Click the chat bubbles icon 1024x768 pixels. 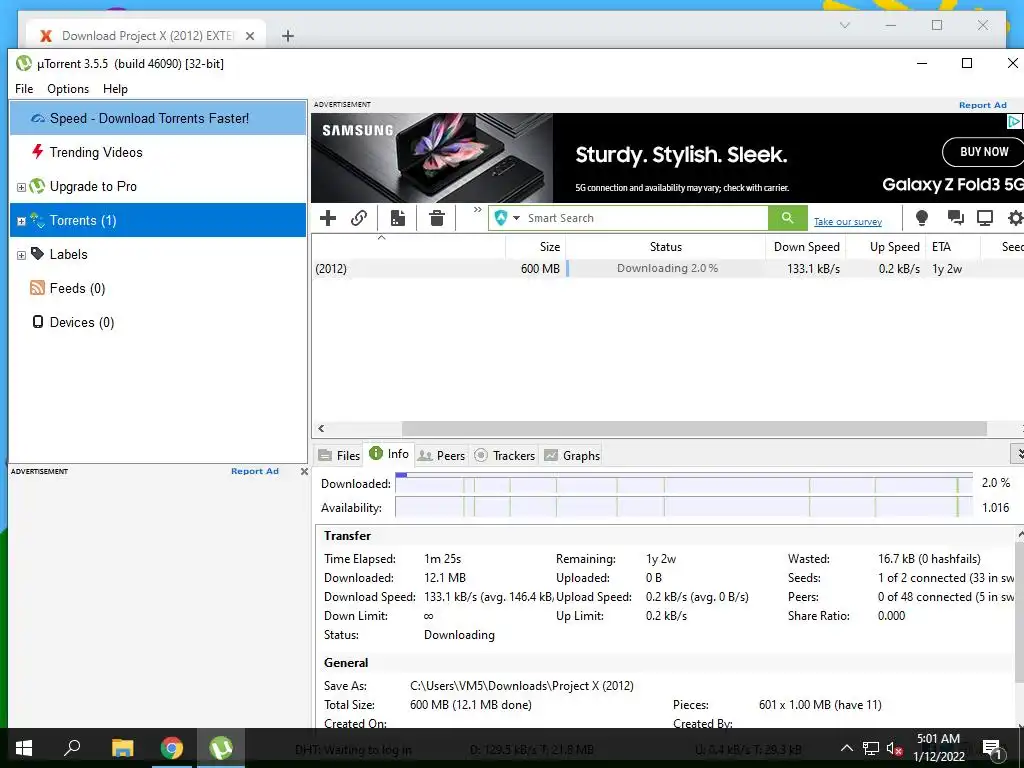click(x=955, y=218)
